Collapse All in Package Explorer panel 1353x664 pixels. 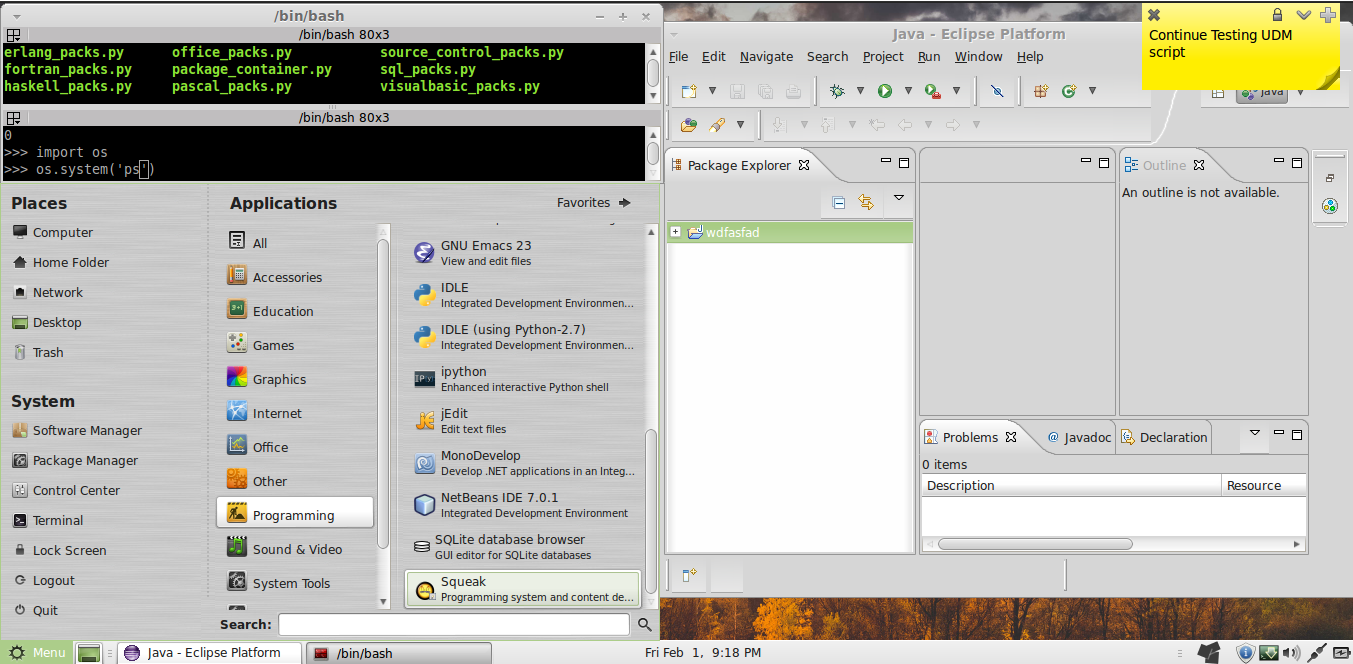[840, 202]
